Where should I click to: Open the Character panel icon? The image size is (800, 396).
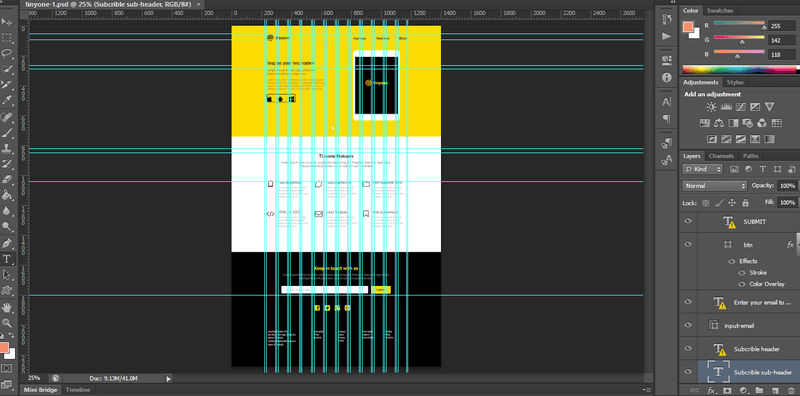tap(666, 102)
